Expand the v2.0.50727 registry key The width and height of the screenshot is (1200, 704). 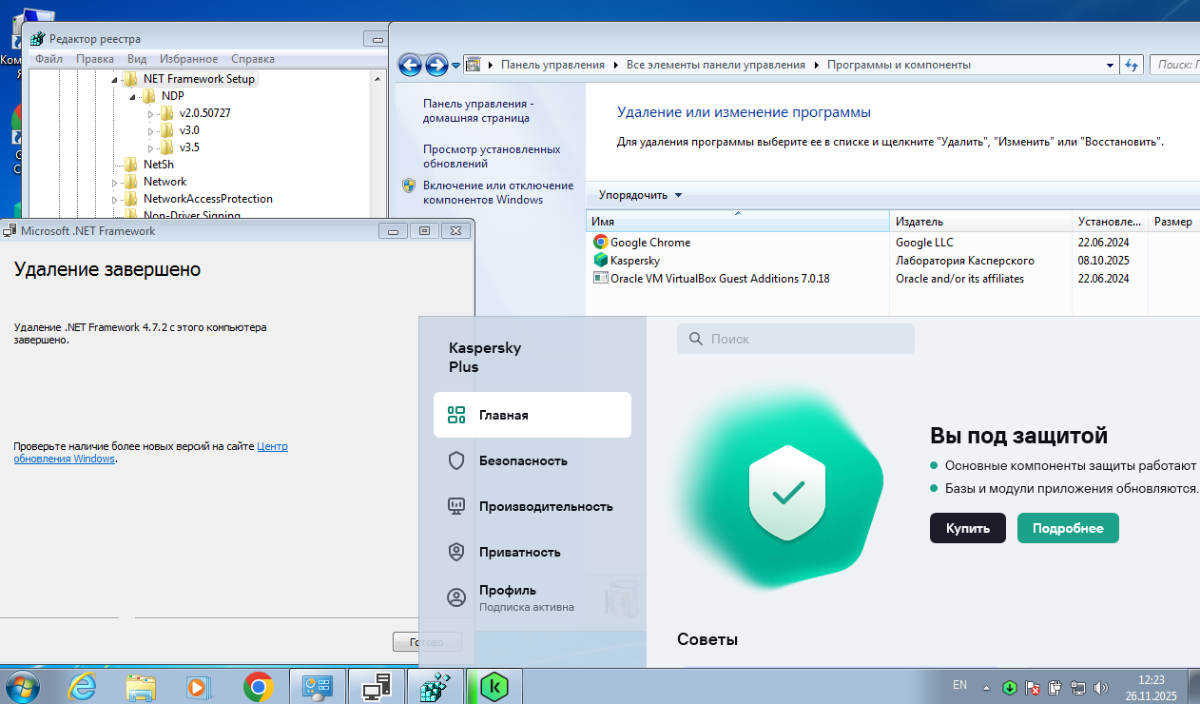tap(151, 113)
